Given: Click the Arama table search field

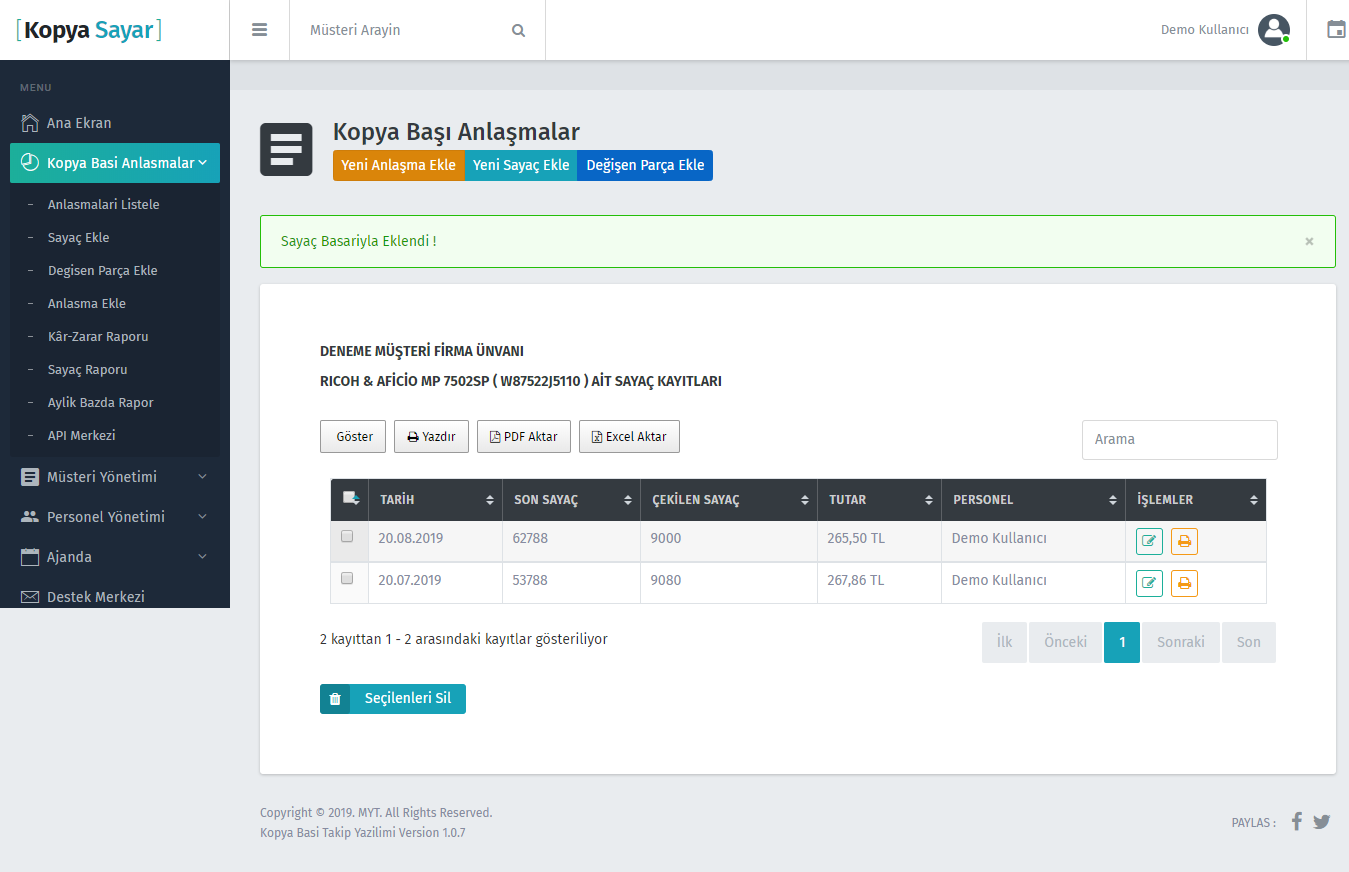Looking at the screenshot, I should (1179, 440).
